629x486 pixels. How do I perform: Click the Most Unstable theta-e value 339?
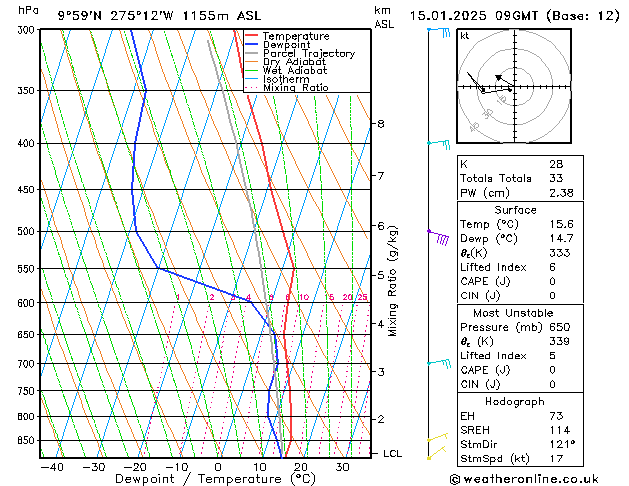tap(560, 341)
